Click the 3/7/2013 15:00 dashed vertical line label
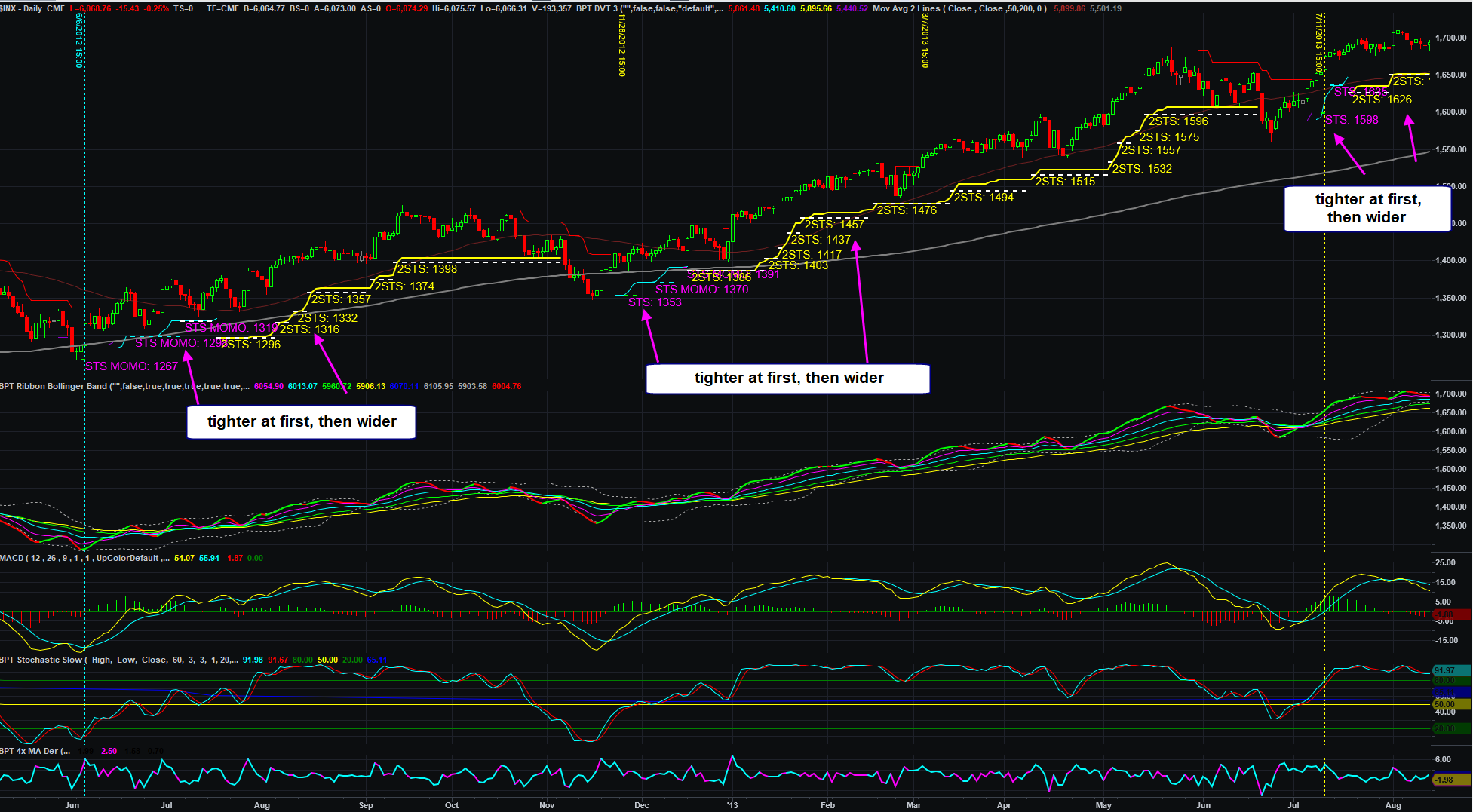The image size is (1473, 812). click(925, 41)
